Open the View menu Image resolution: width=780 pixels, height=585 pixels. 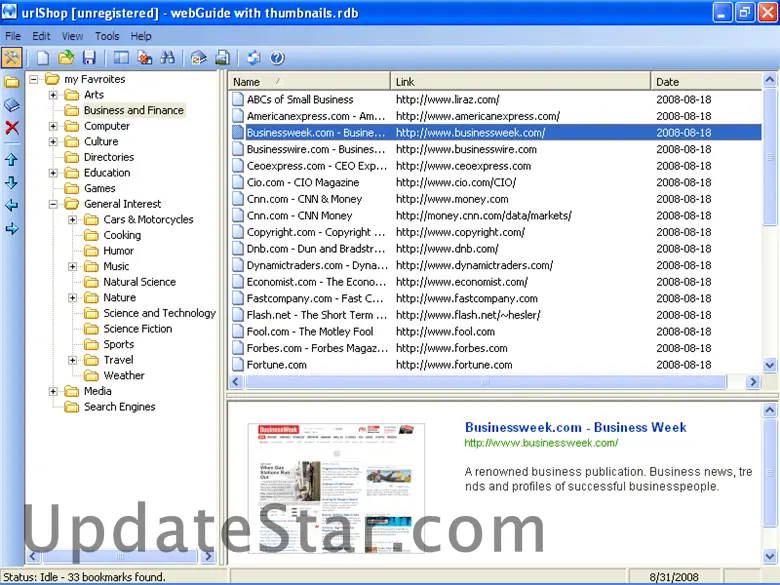72,36
